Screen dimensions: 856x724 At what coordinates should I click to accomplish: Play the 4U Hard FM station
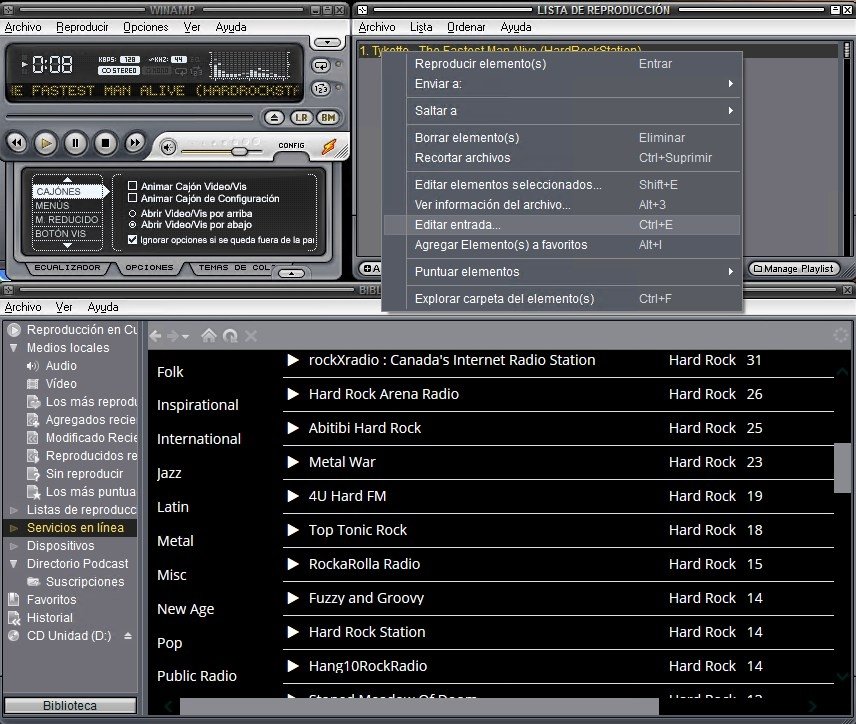click(293, 496)
